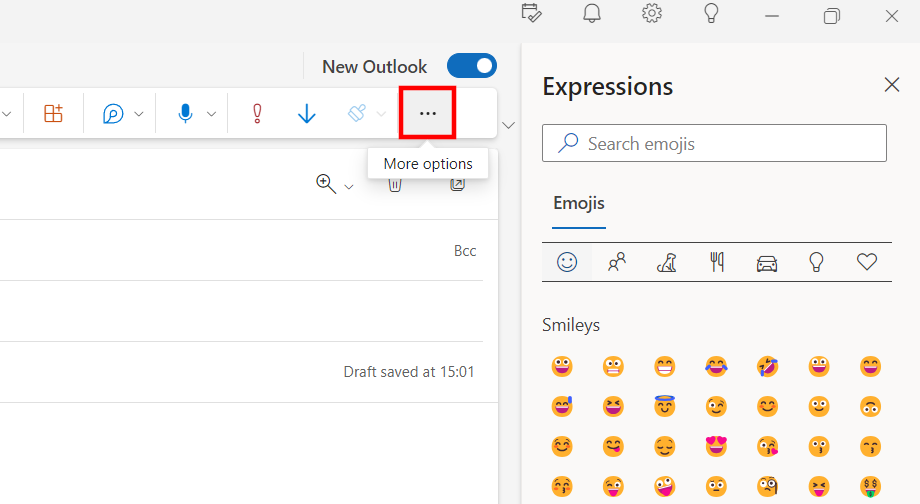920x504 pixels.
Task: Click the blue speech-bubble toolbar icon
Action: pos(113,113)
